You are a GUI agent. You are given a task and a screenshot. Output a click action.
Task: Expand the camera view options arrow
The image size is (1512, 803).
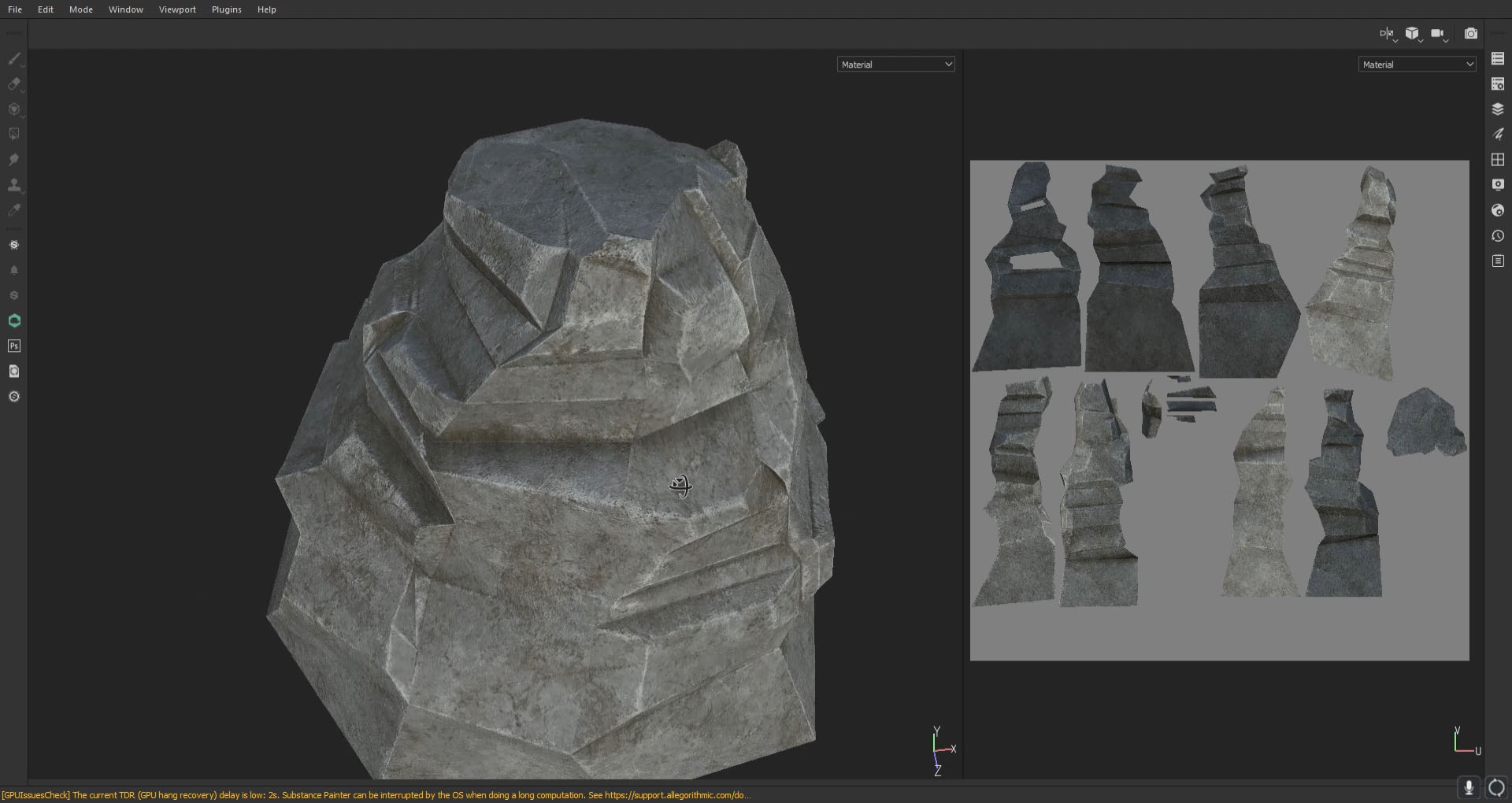(1447, 39)
